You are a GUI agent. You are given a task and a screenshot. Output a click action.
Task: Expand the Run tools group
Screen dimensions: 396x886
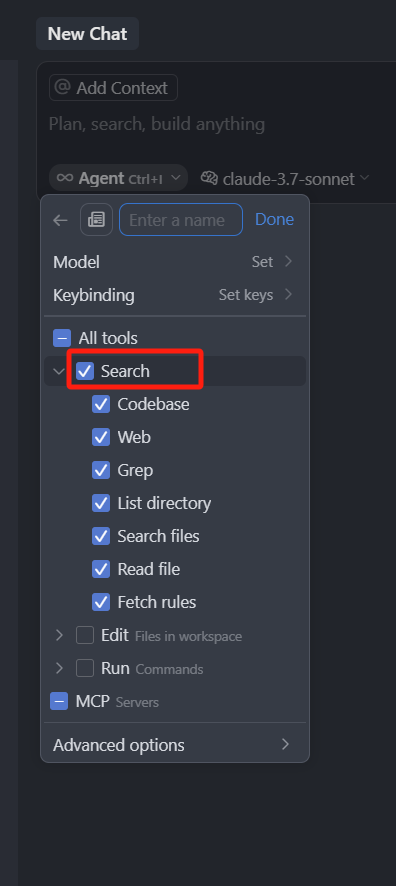[x=59, y=668]
